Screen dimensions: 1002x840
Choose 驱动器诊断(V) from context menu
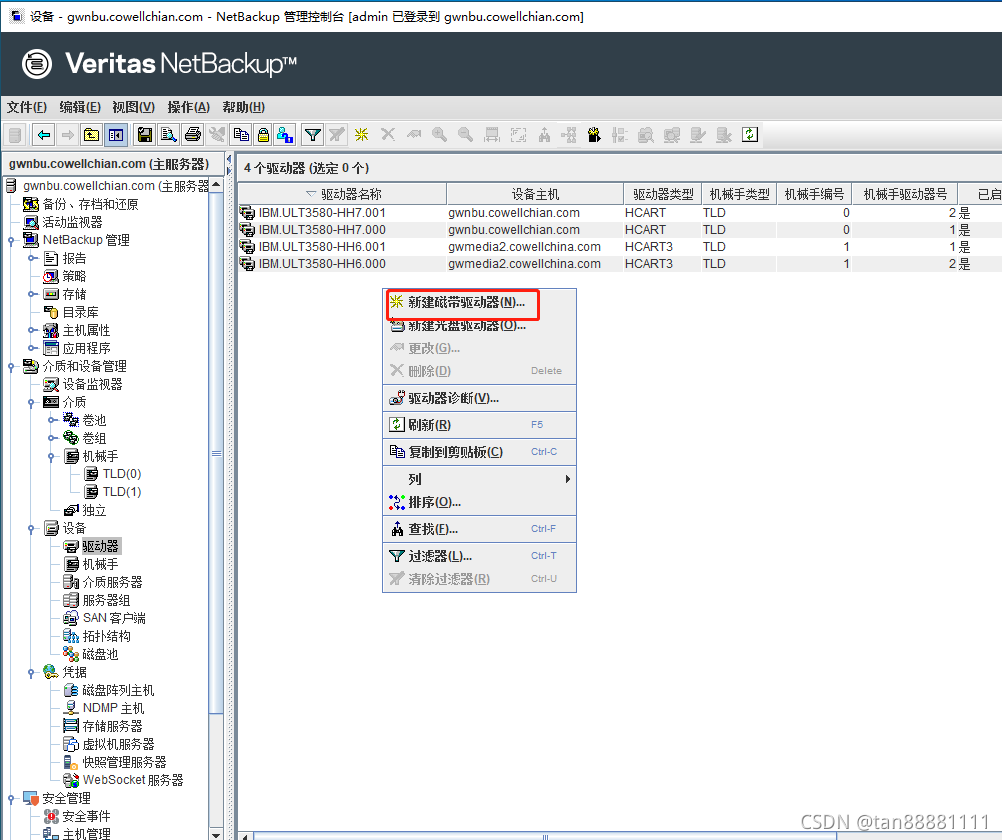(x=479, y=398)
